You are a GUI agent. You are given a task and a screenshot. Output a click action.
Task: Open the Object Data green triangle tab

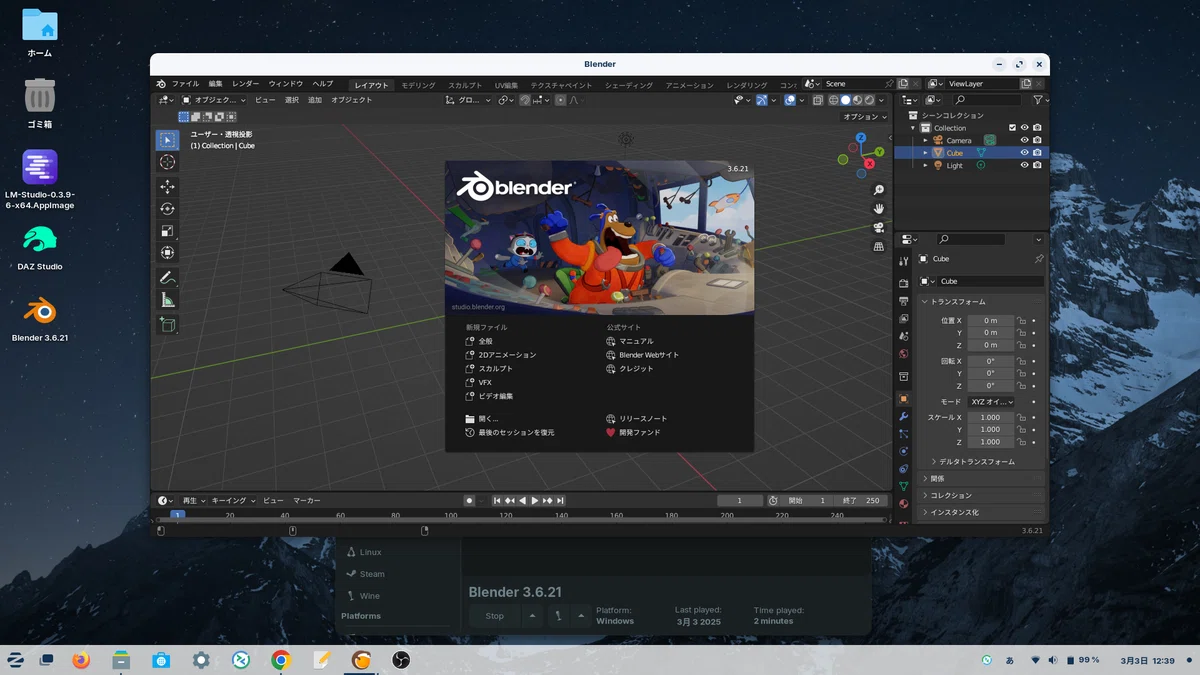pyautogui.click(x=904, y=486)
